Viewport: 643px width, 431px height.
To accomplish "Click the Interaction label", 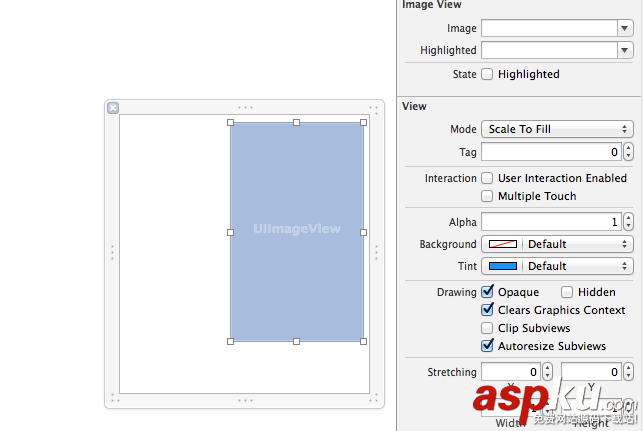I will tap(451, 178).
